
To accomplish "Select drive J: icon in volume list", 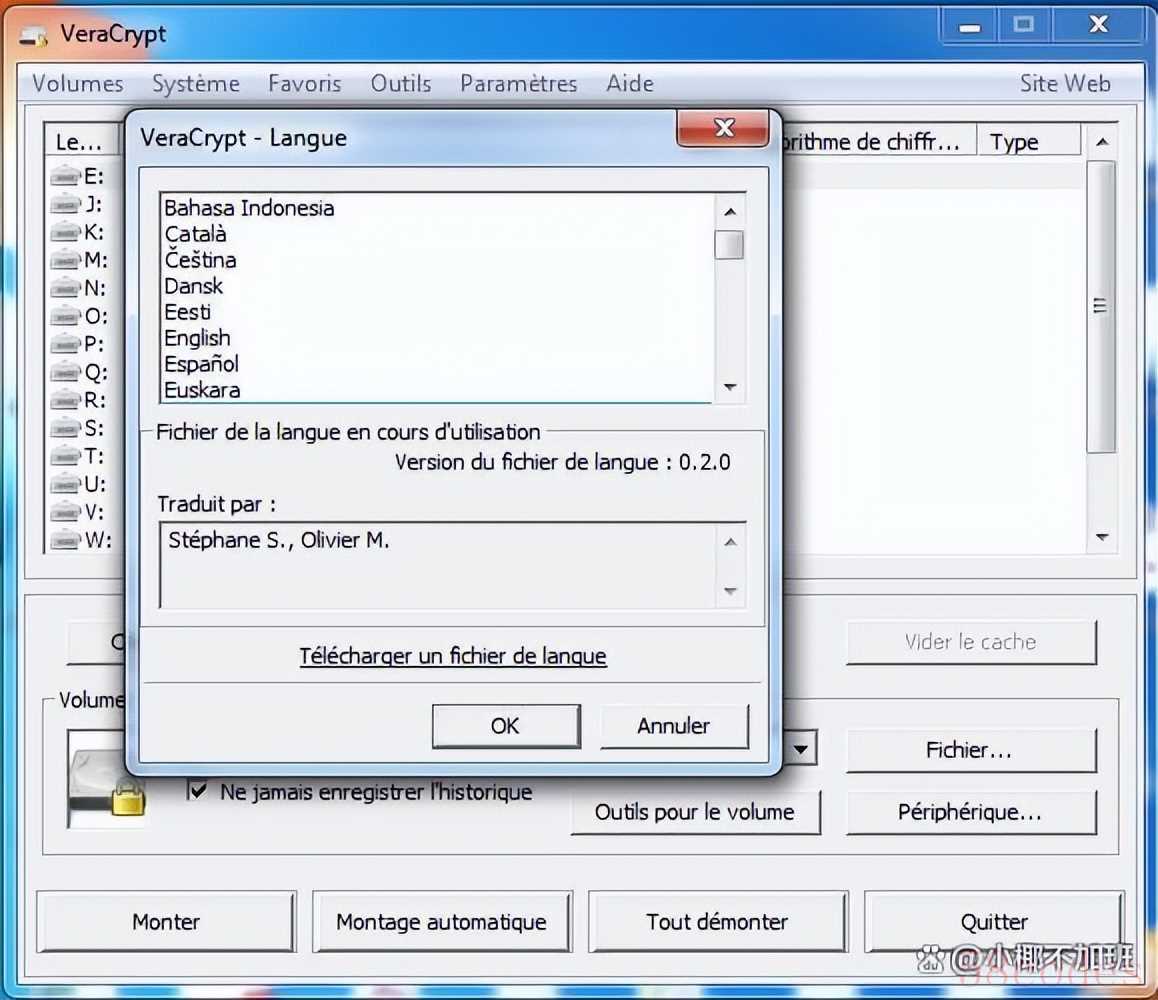I will click(x=65, y=204).
